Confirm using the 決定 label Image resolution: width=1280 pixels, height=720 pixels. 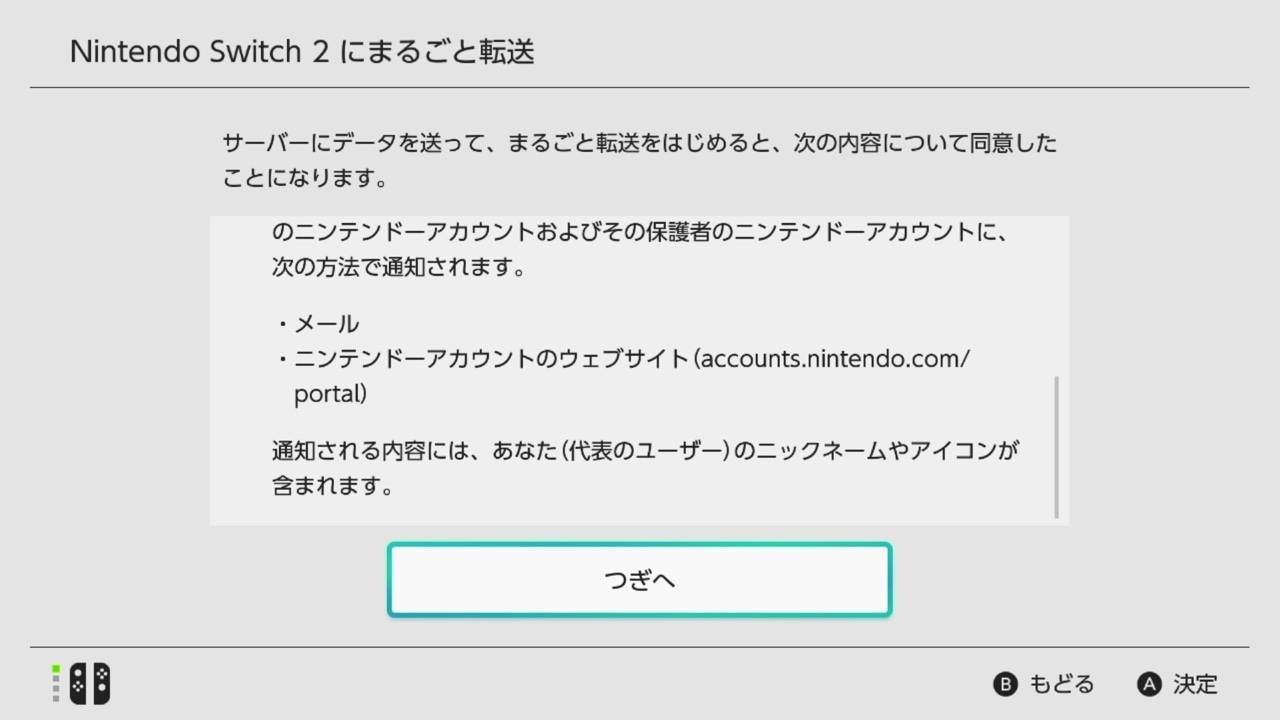[1196, 684]
